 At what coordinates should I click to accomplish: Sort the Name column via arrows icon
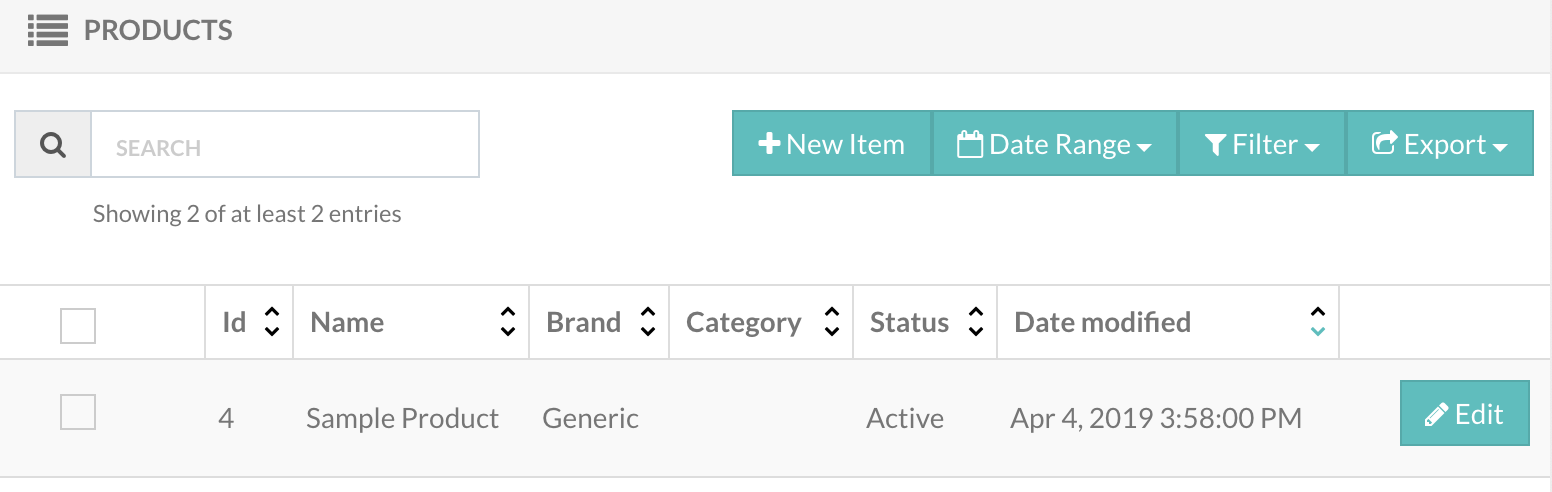coord(508,322)
